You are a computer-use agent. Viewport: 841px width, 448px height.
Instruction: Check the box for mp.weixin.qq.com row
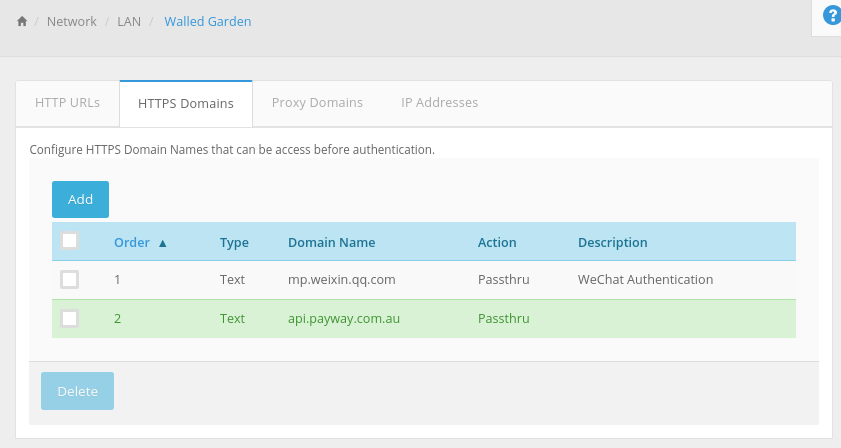[x=69, y=280]
